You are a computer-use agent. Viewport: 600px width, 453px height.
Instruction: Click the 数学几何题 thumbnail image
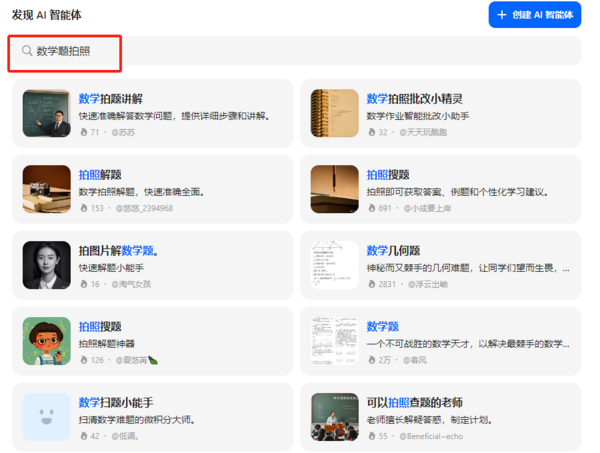pyautogui.click(x=334, y=265)
